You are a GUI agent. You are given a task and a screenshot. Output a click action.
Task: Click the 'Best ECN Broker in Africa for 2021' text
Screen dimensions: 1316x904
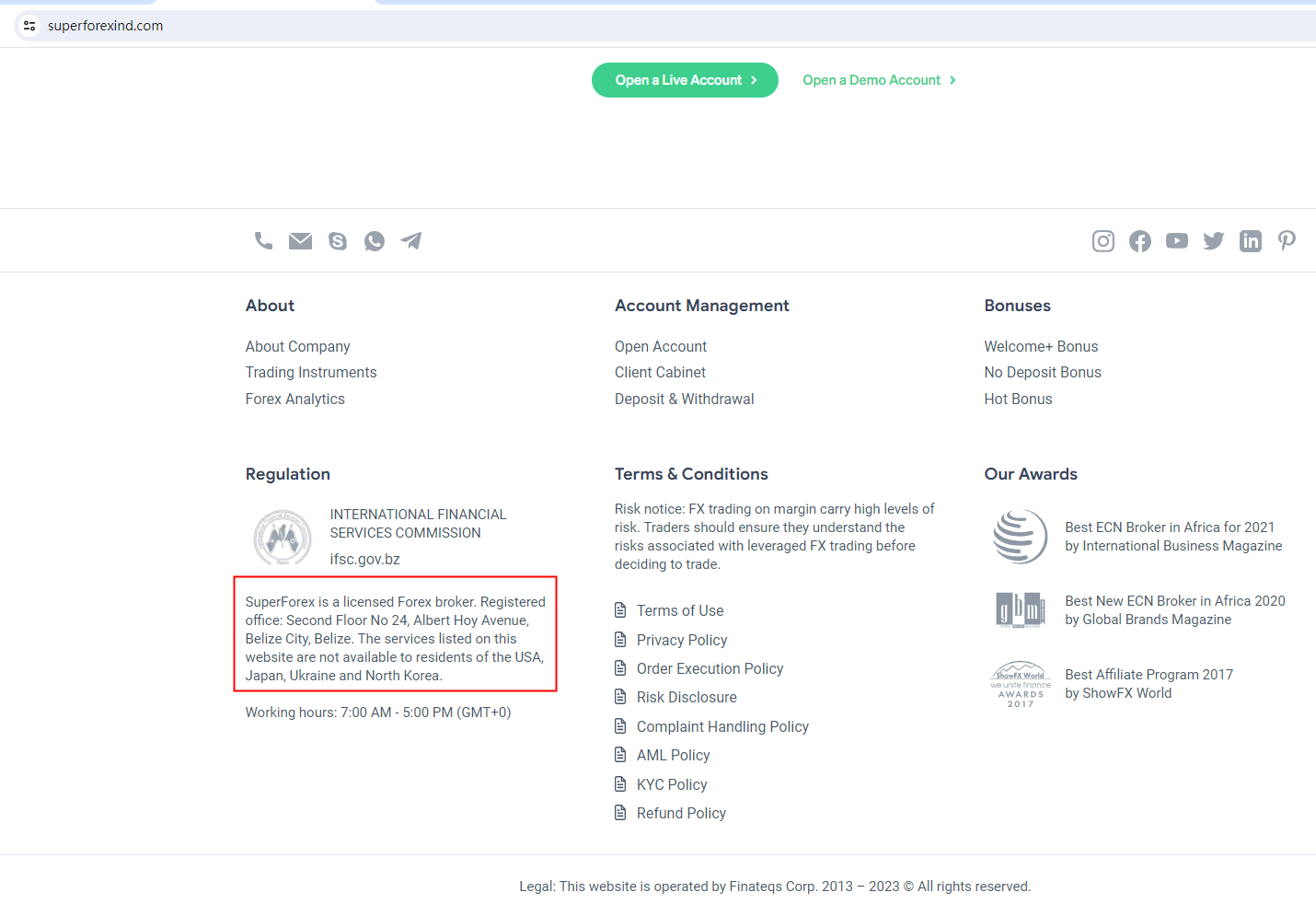(1170, 527)
